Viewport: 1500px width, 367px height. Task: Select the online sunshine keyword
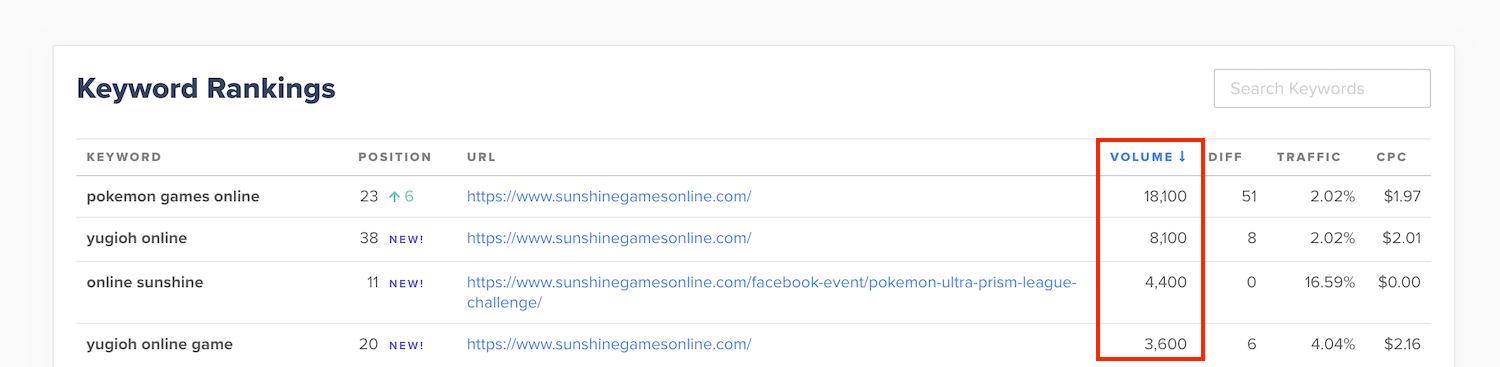click(x=145, y=282)
